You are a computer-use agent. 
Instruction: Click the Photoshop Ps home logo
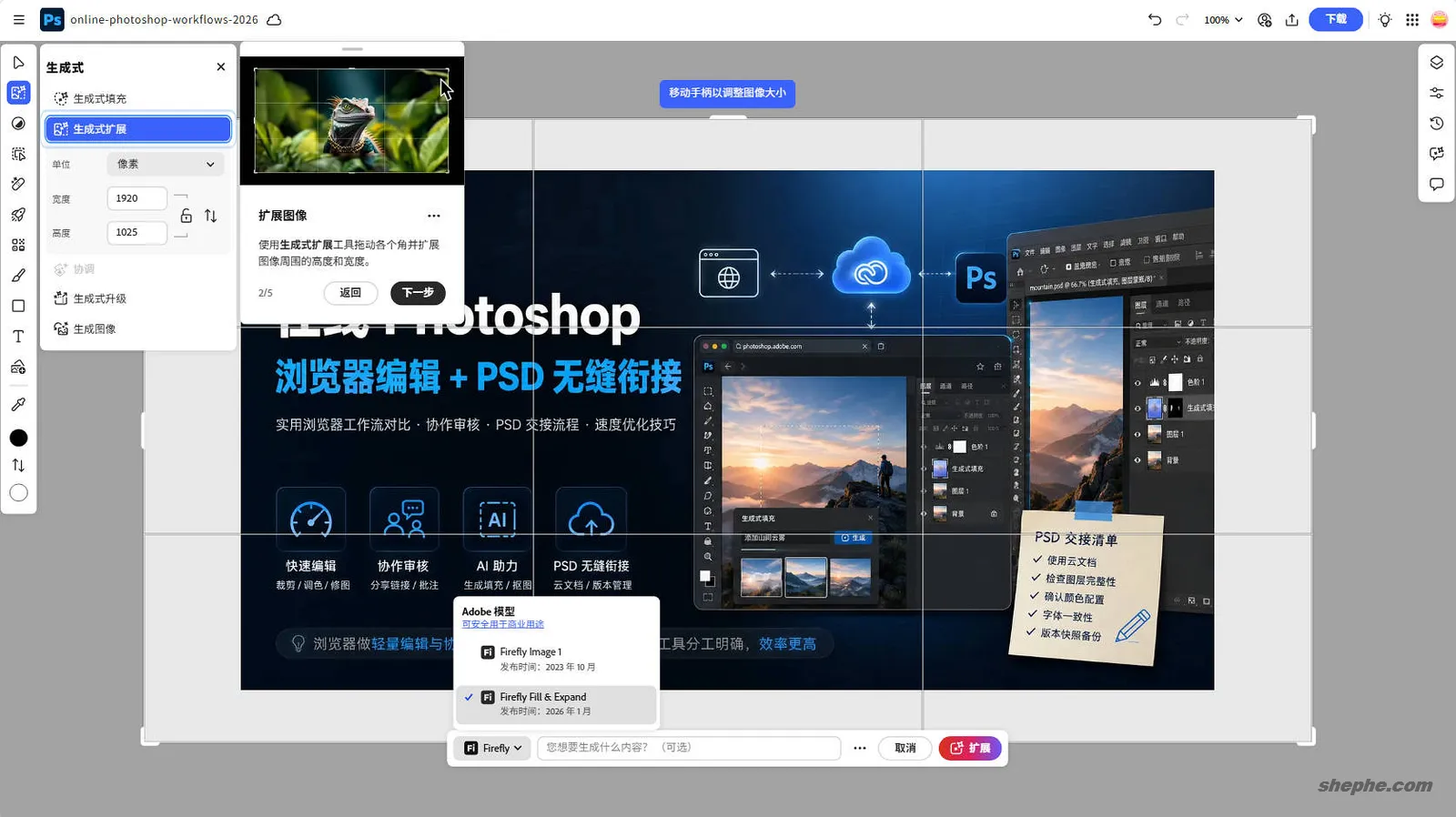tap(53, 19)
